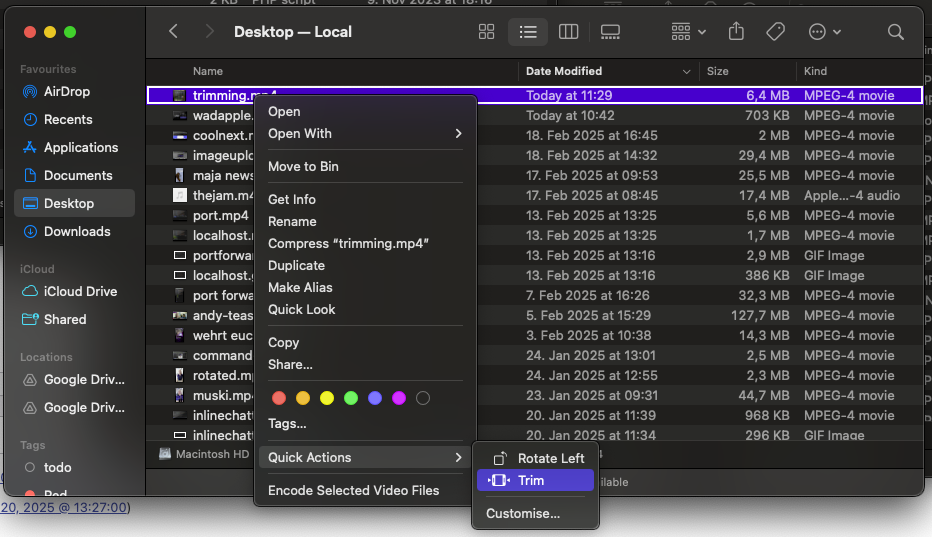Screen dimensions: 932x537
Task: Click the Share toolbar icon
Action: pyautogui.click(x=736, y=31)
